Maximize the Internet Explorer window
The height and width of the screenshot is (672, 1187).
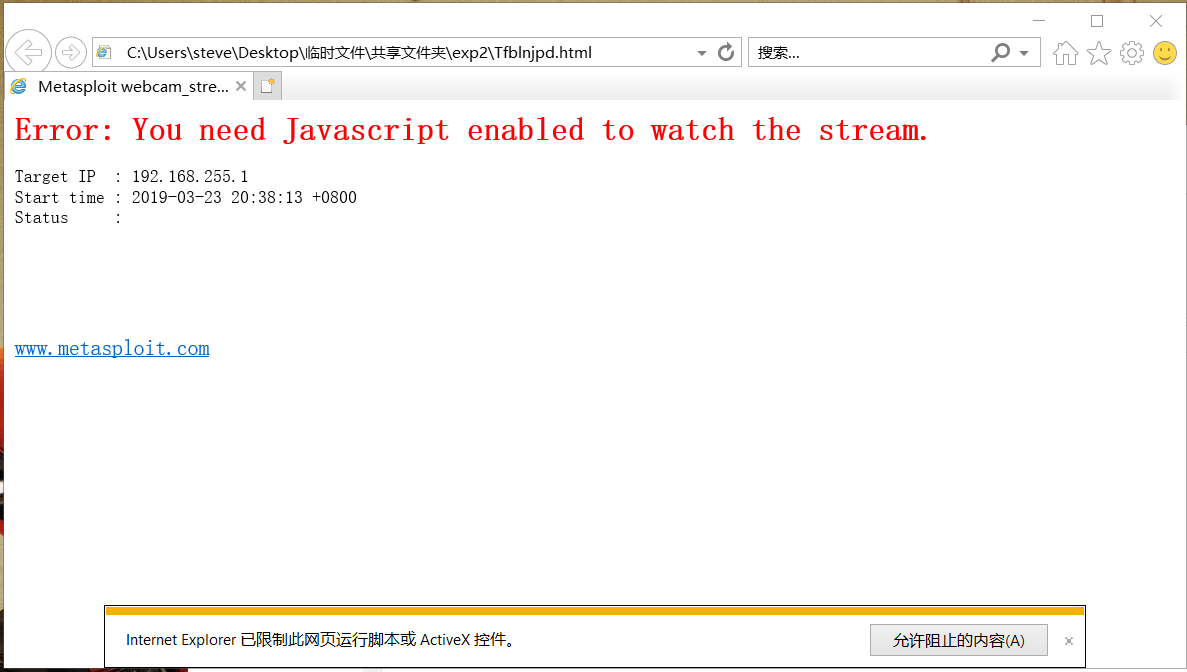(1097, 20)
